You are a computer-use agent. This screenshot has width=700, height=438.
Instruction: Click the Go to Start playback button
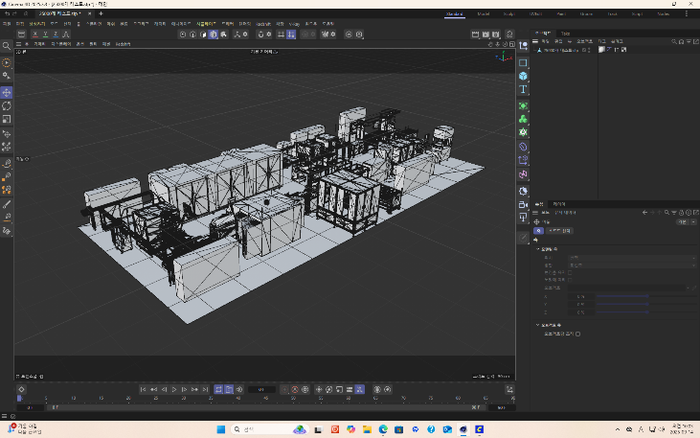click(x=143, y=389)
